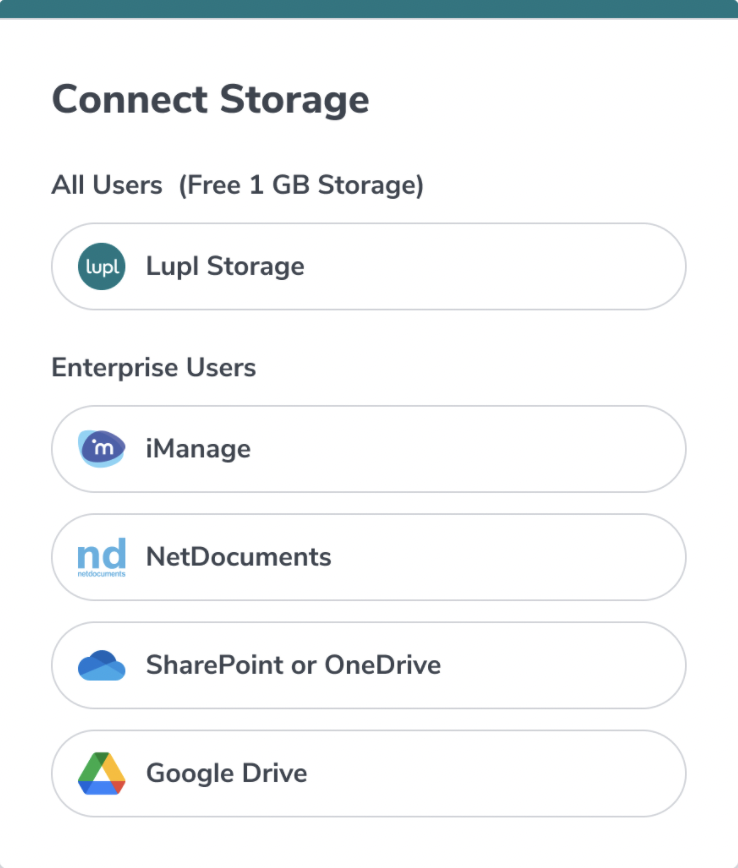This screenshot has width=738, height=868.
Task: Select the purple iManage circle badge
Action: pyautogui.click(x=100, y=449)
